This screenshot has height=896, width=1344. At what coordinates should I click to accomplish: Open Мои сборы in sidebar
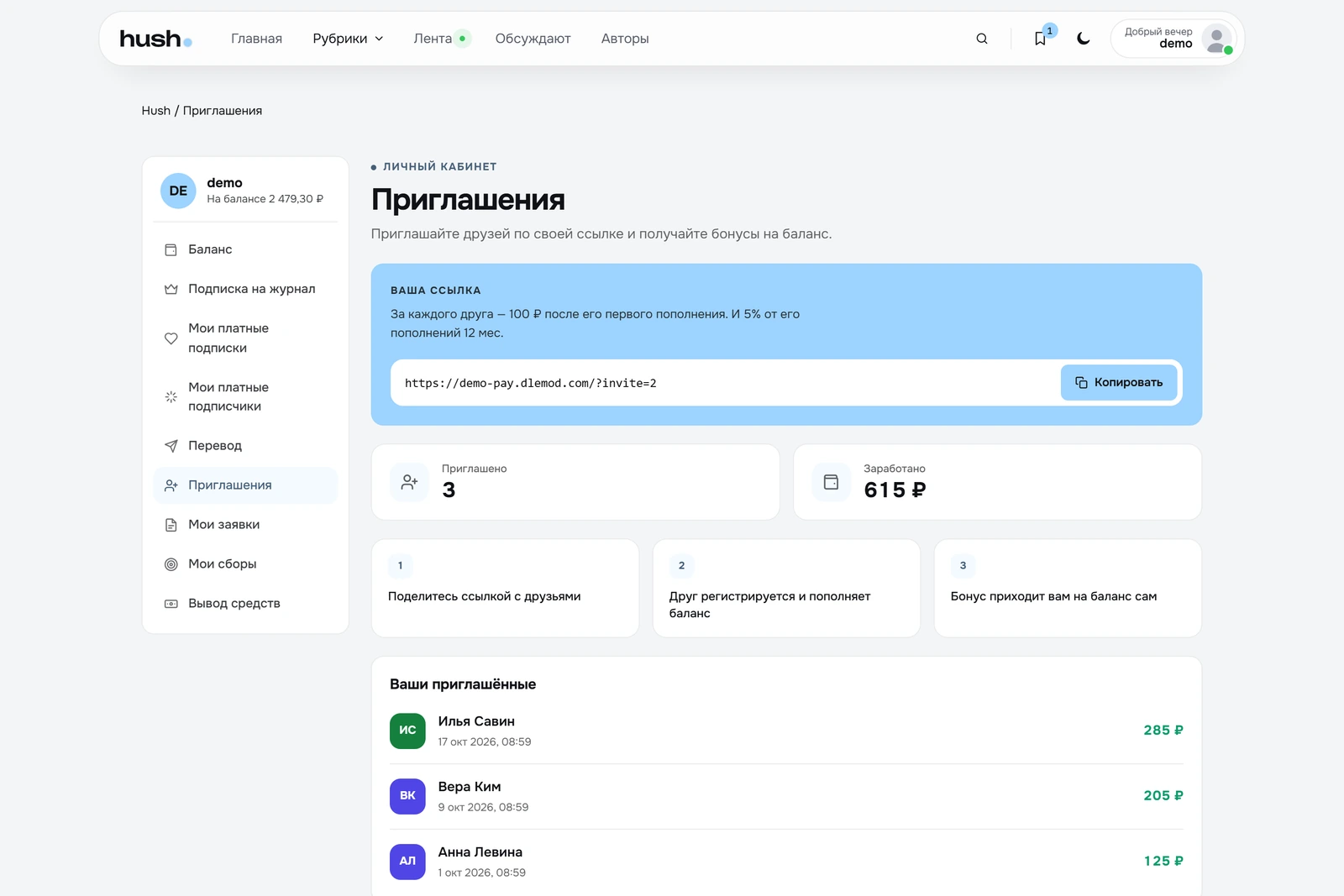245,564
